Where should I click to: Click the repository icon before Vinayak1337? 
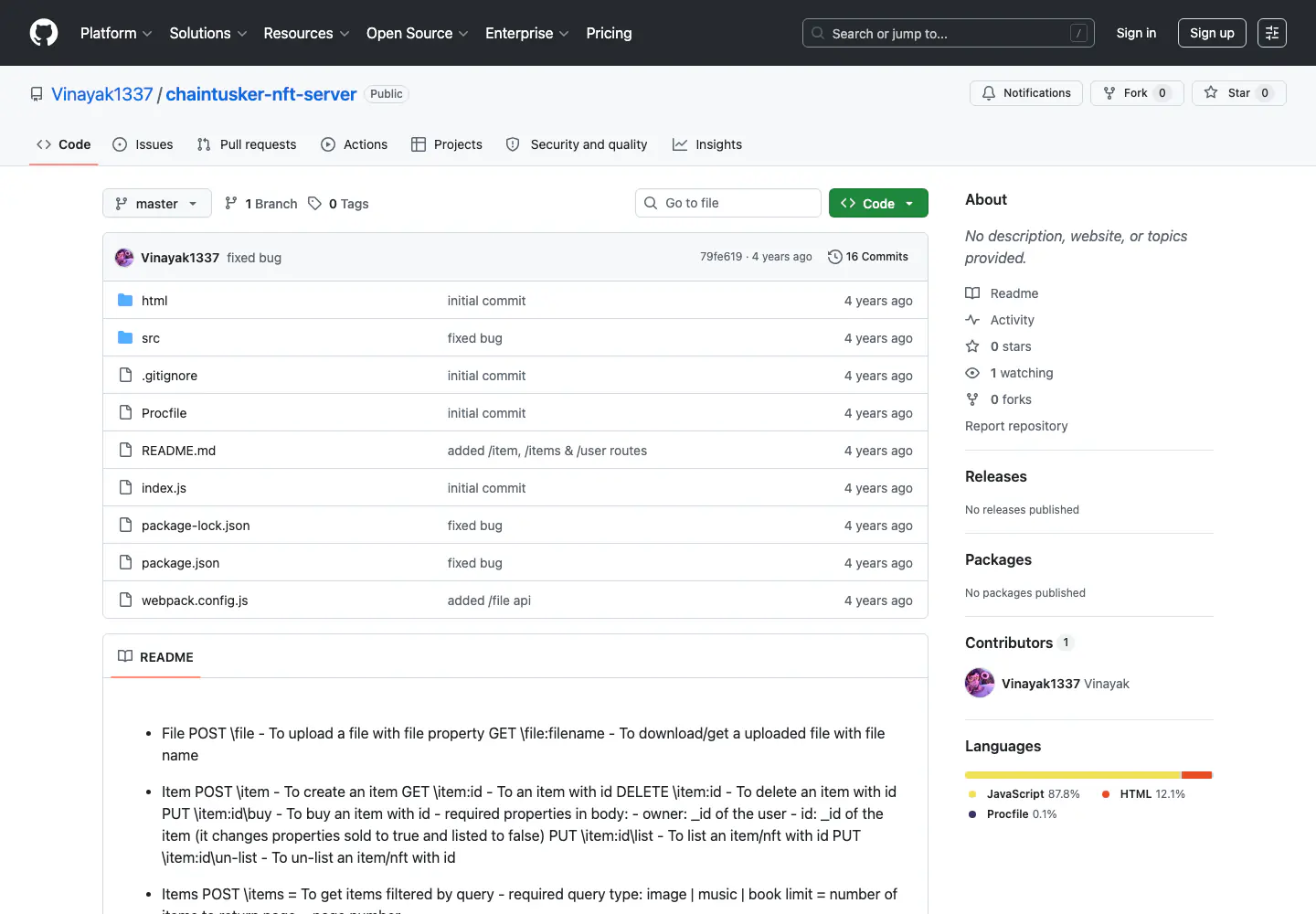coord(37,94)
